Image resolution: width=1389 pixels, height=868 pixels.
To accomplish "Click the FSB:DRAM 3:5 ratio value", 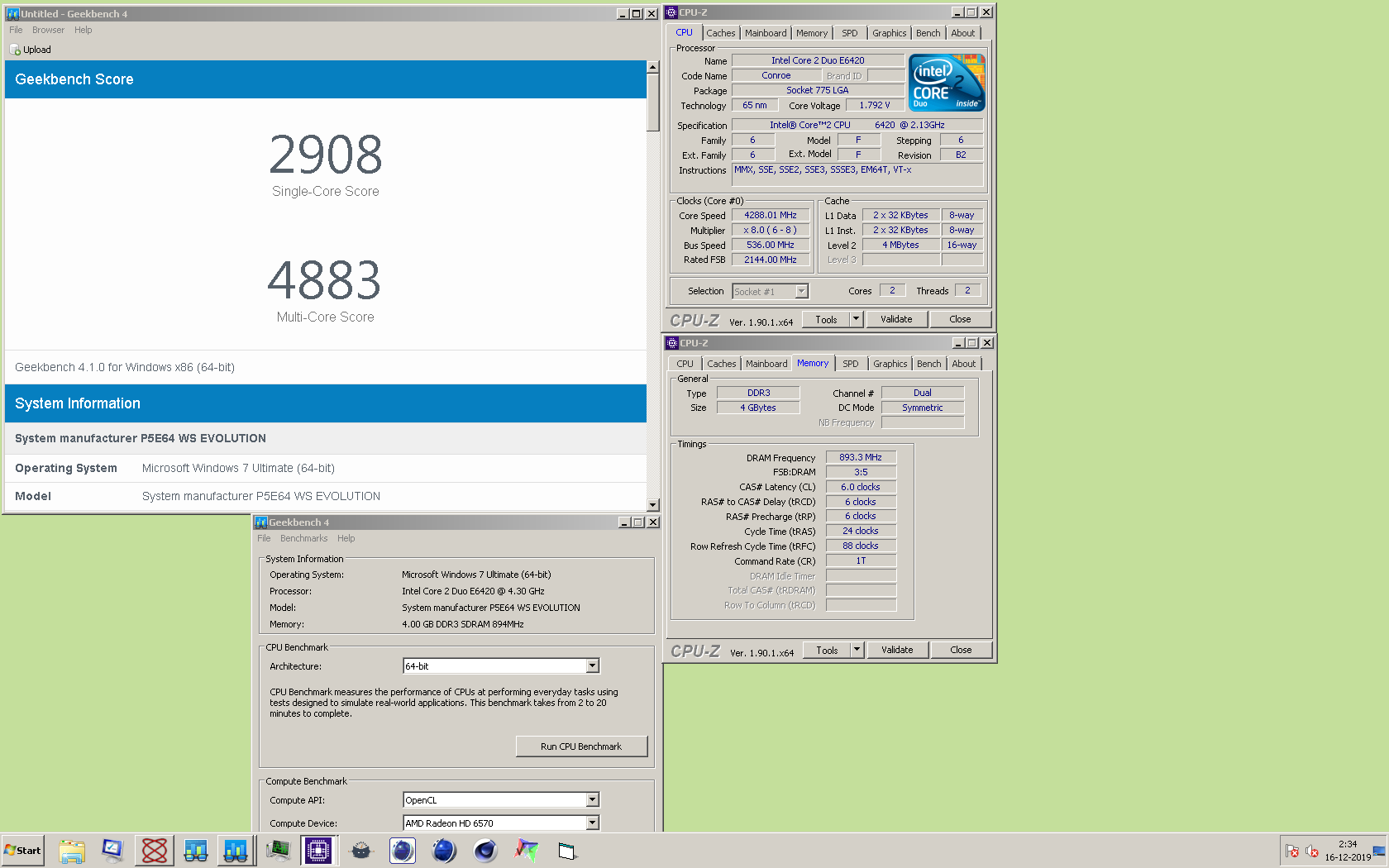I will pyautogui.click(x=861, y=472).
